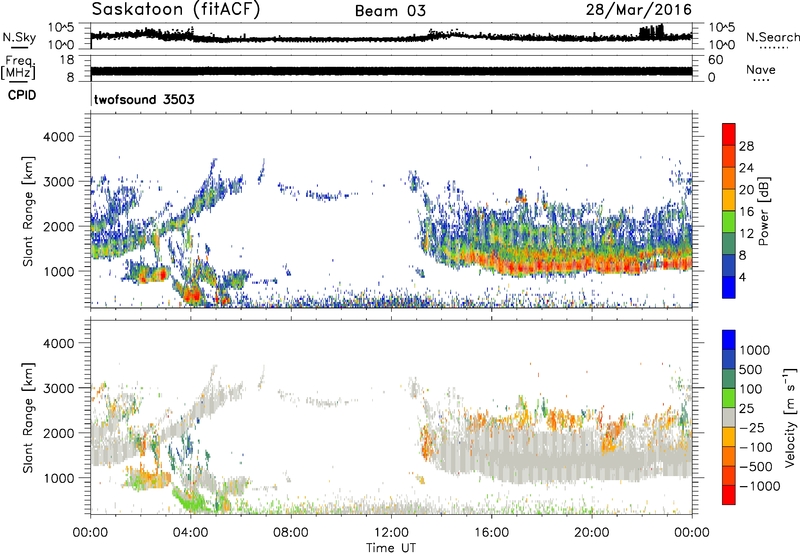Click the '08:00' time tick label
This screenshot has width=800, height=554.
click(x=291, y=533)
